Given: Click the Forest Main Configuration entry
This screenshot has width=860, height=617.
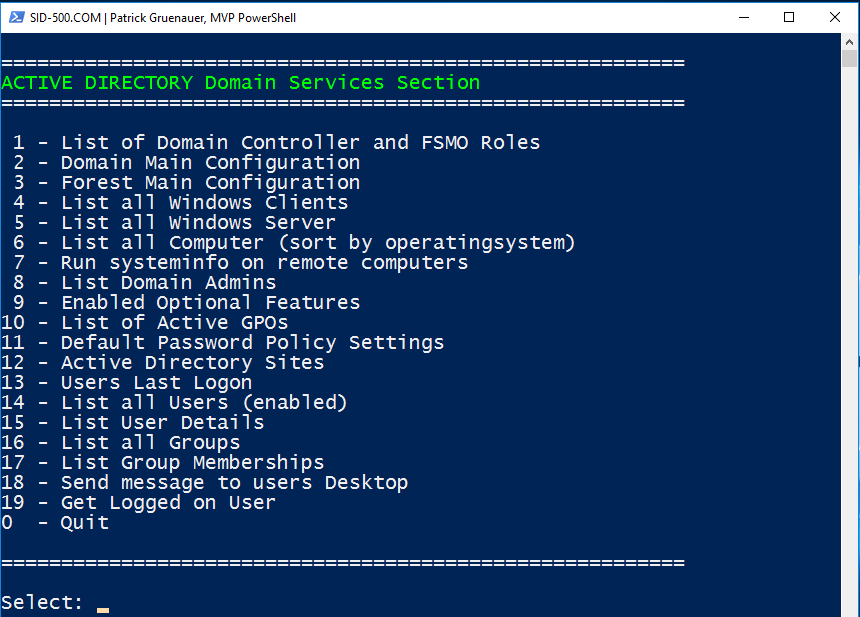Looking at the screenshot, I should [210, 183].
